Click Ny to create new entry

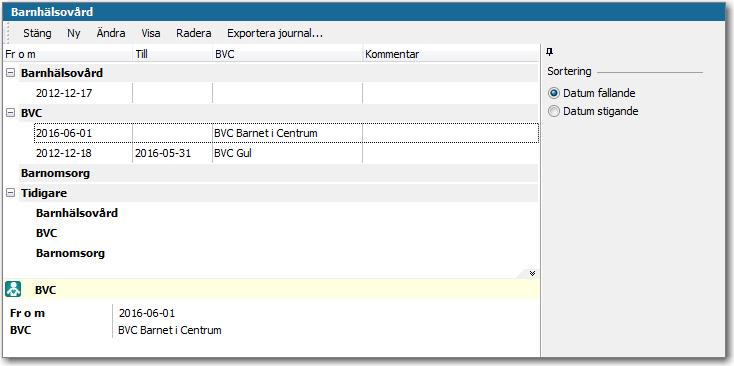(x=73, y=33)
